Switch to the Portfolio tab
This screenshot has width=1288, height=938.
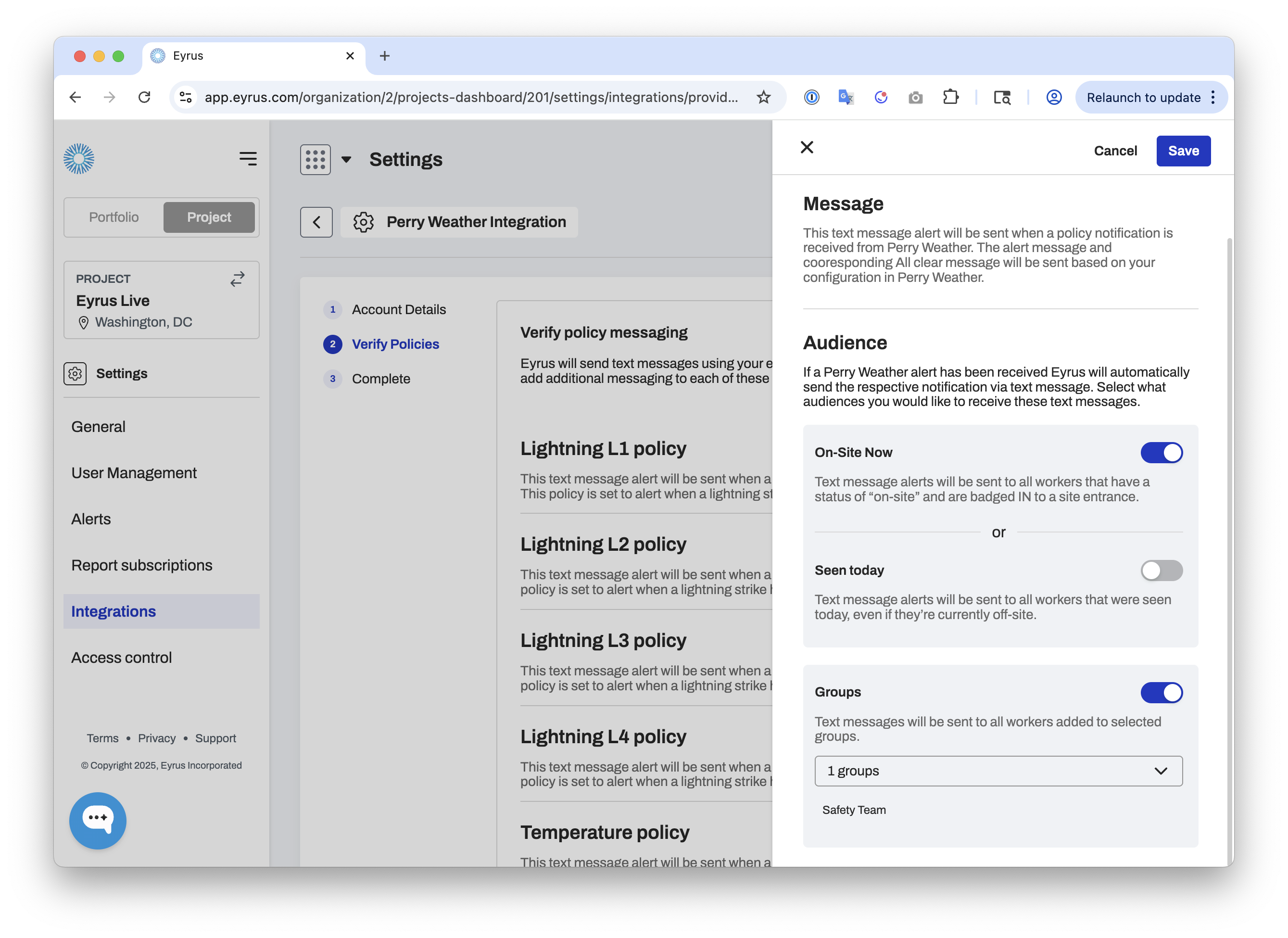pos(114,217)
